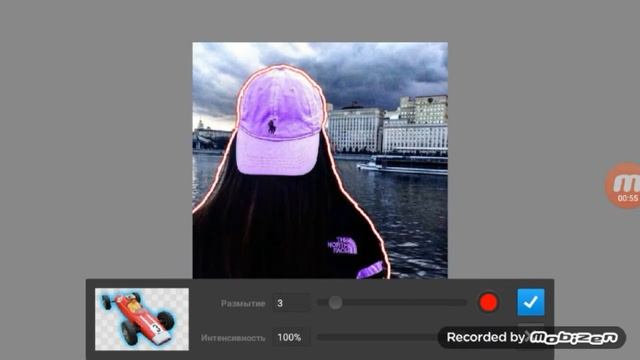The height and width of the screenshot is (360, 640).
Task: Click the Интенсивность value field showing 100%
Action: pos(291,338)
